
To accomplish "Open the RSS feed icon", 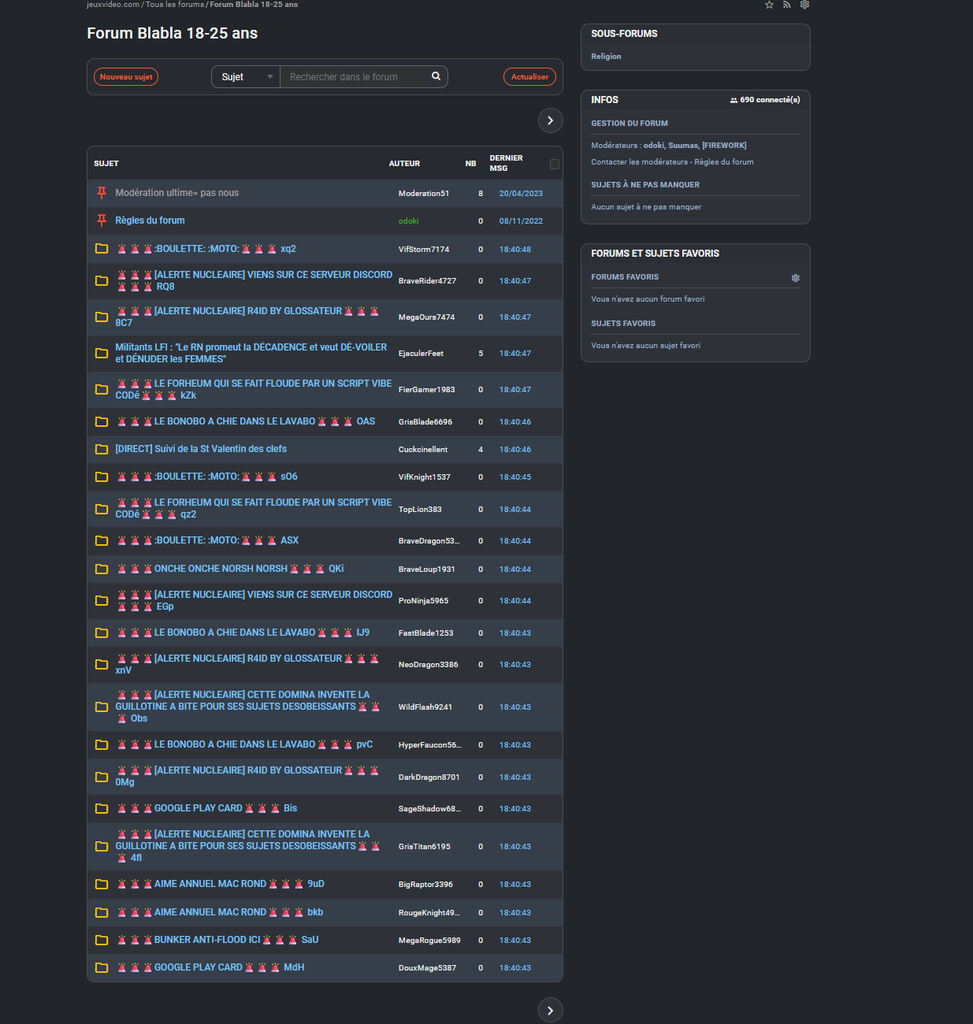I will (x=787, y=5).
